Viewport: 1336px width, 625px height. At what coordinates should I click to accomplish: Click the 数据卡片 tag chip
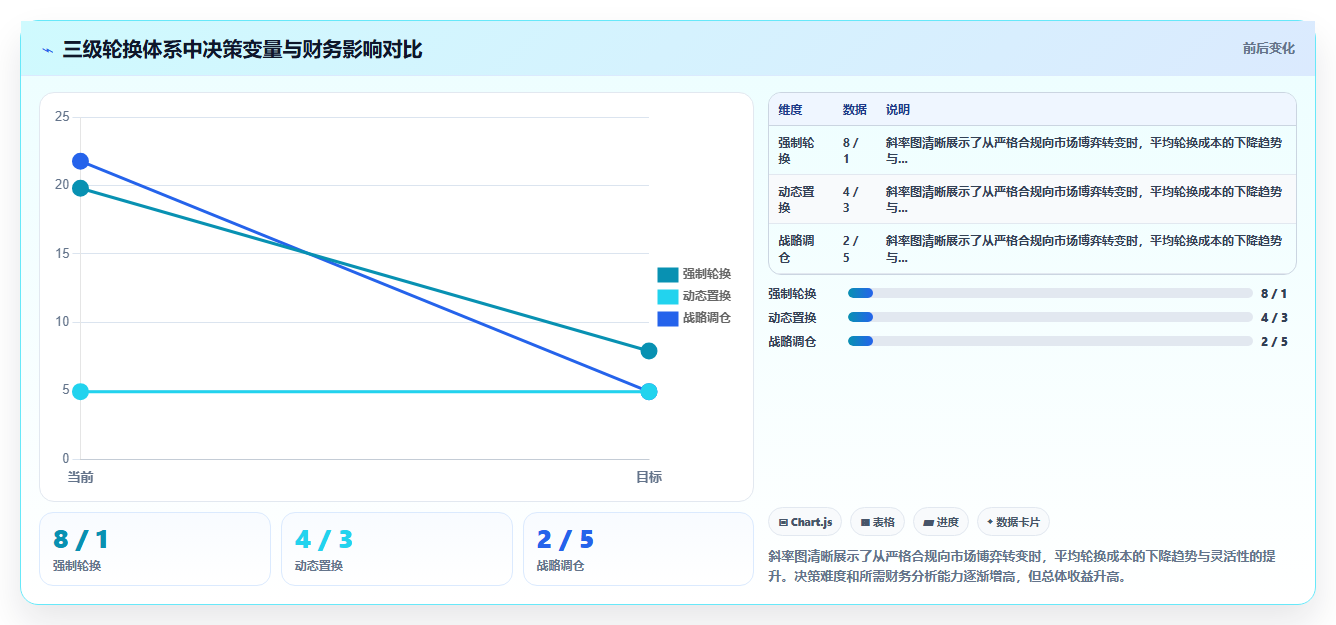coord(1013,522)
